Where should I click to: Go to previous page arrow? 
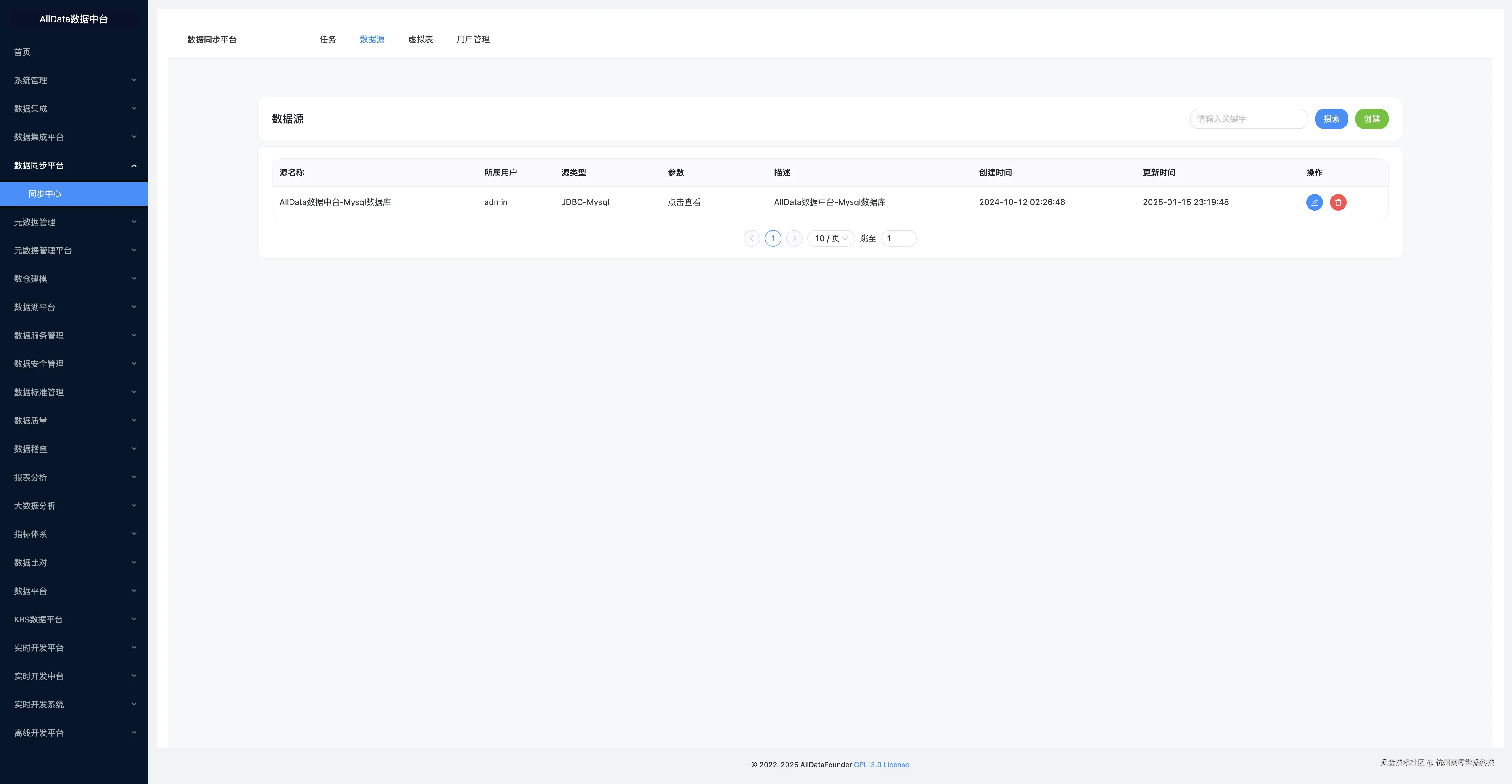pos(751,238)
